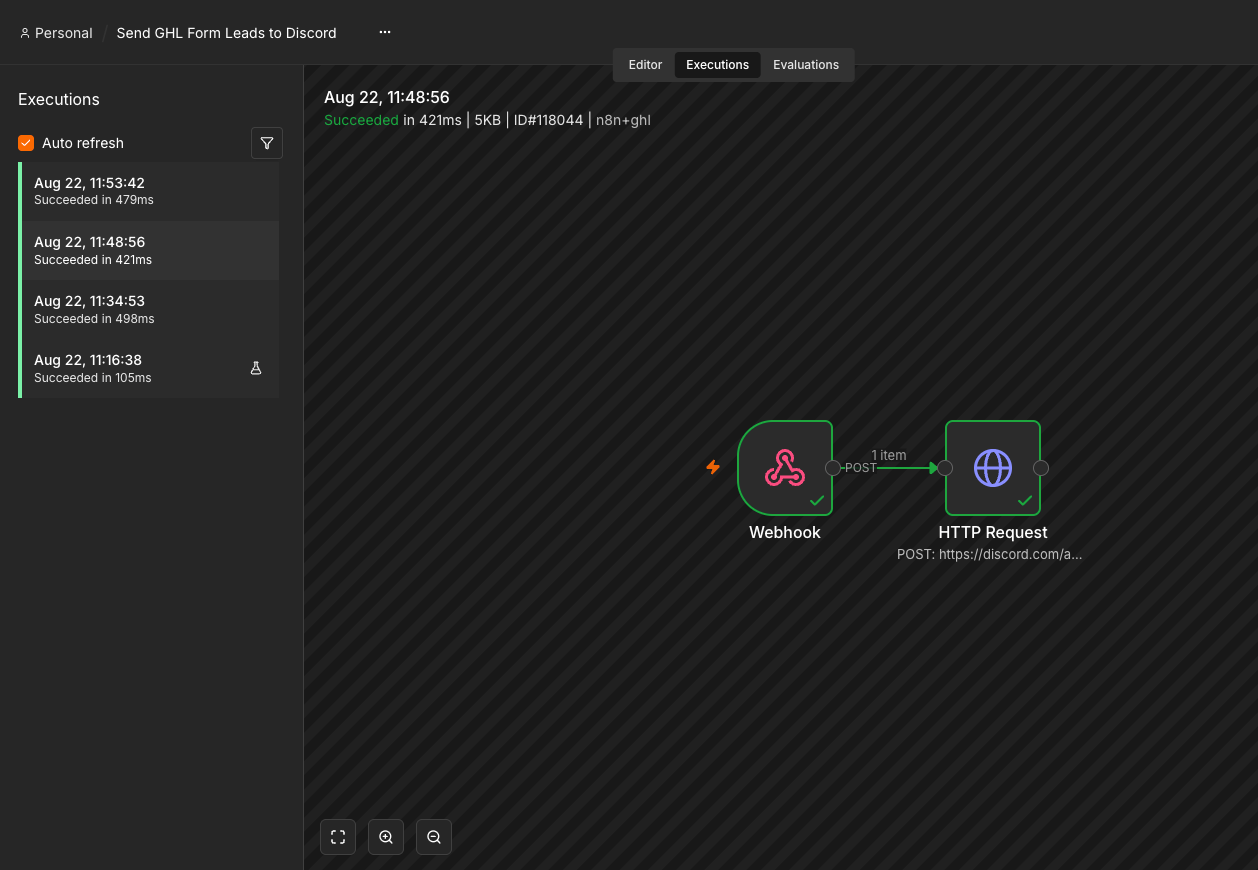Open the executions filter funnel icon
This screenshot has height=870, width=1258.
click(x=267, y=143)
